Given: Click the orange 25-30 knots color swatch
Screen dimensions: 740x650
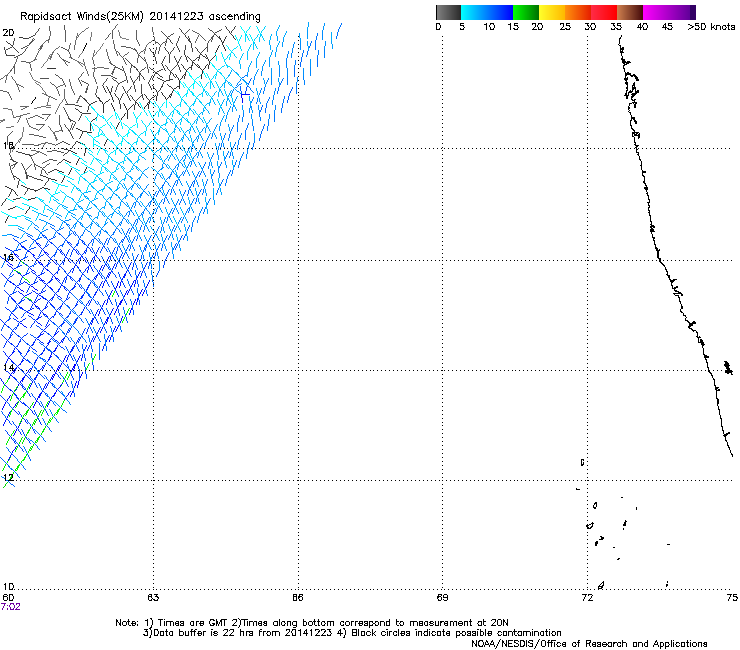Looking at the screenshot, I should [578, 12].
